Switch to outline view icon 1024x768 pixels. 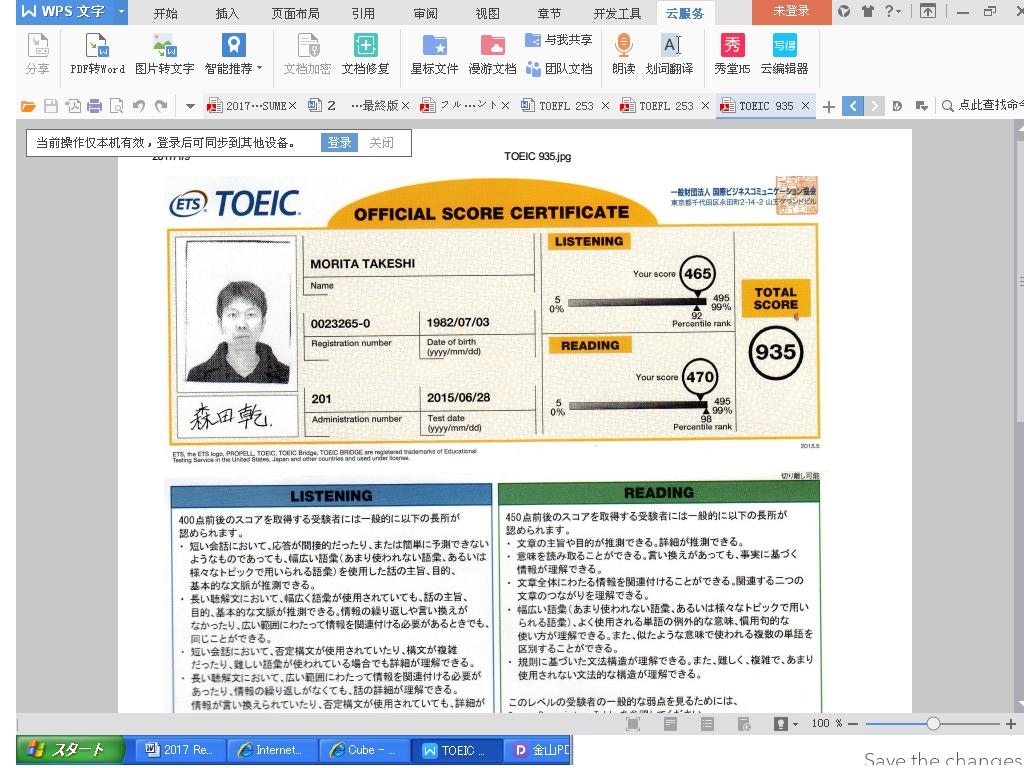pos(707,724)
